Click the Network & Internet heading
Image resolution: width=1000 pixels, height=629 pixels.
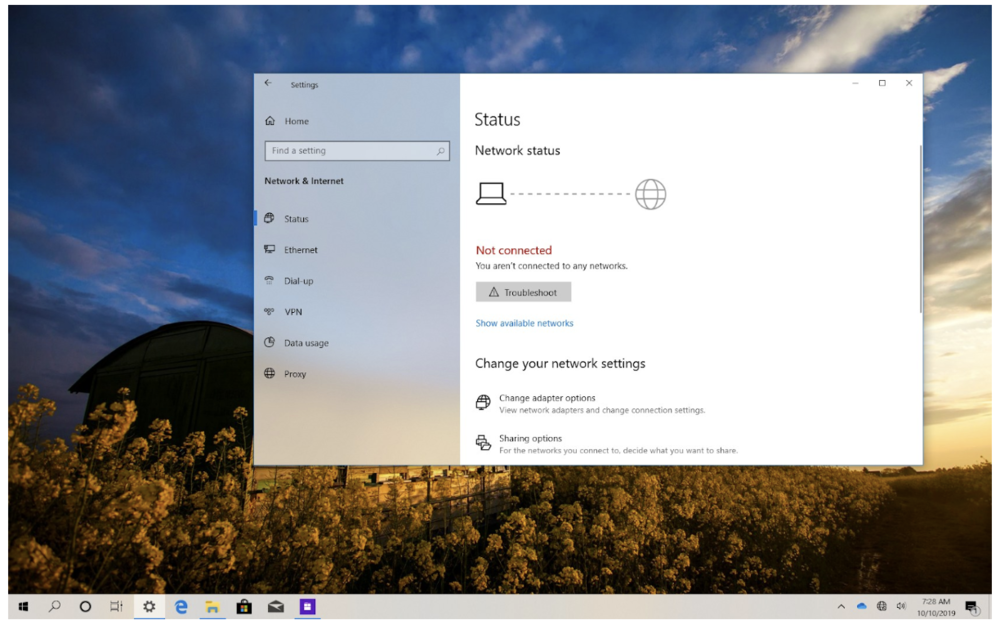304,181
